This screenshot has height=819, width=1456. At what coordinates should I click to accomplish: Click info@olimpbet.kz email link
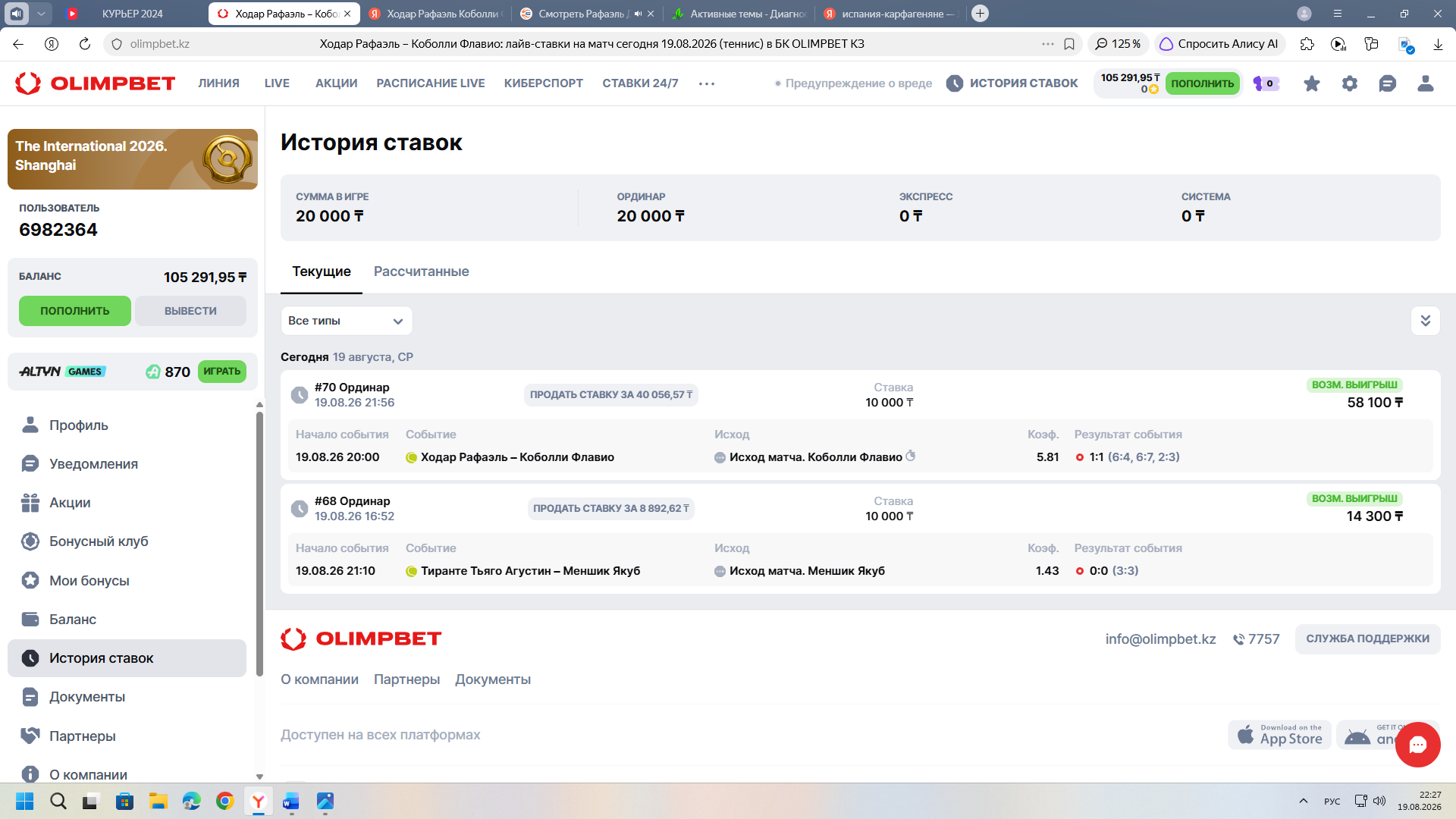[x=1160, y=639]
